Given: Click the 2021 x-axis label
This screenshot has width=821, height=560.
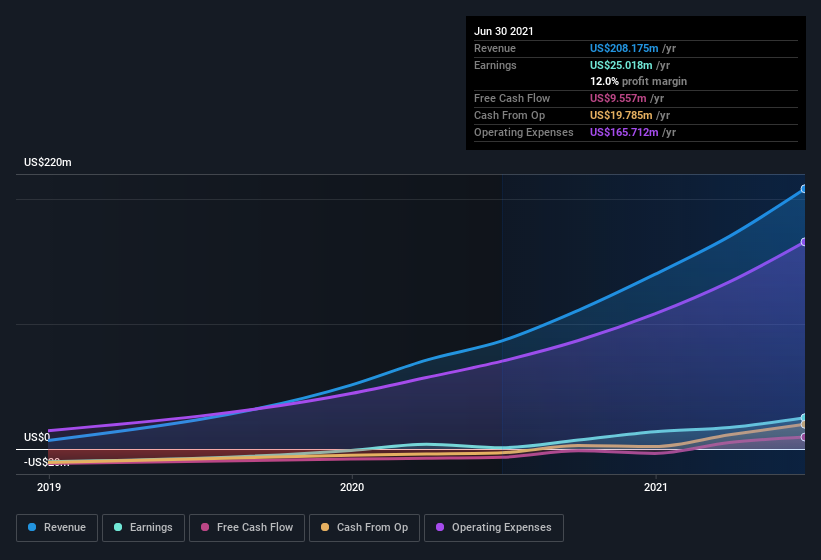Looking at the screenshot, I should tap(656, 487).
